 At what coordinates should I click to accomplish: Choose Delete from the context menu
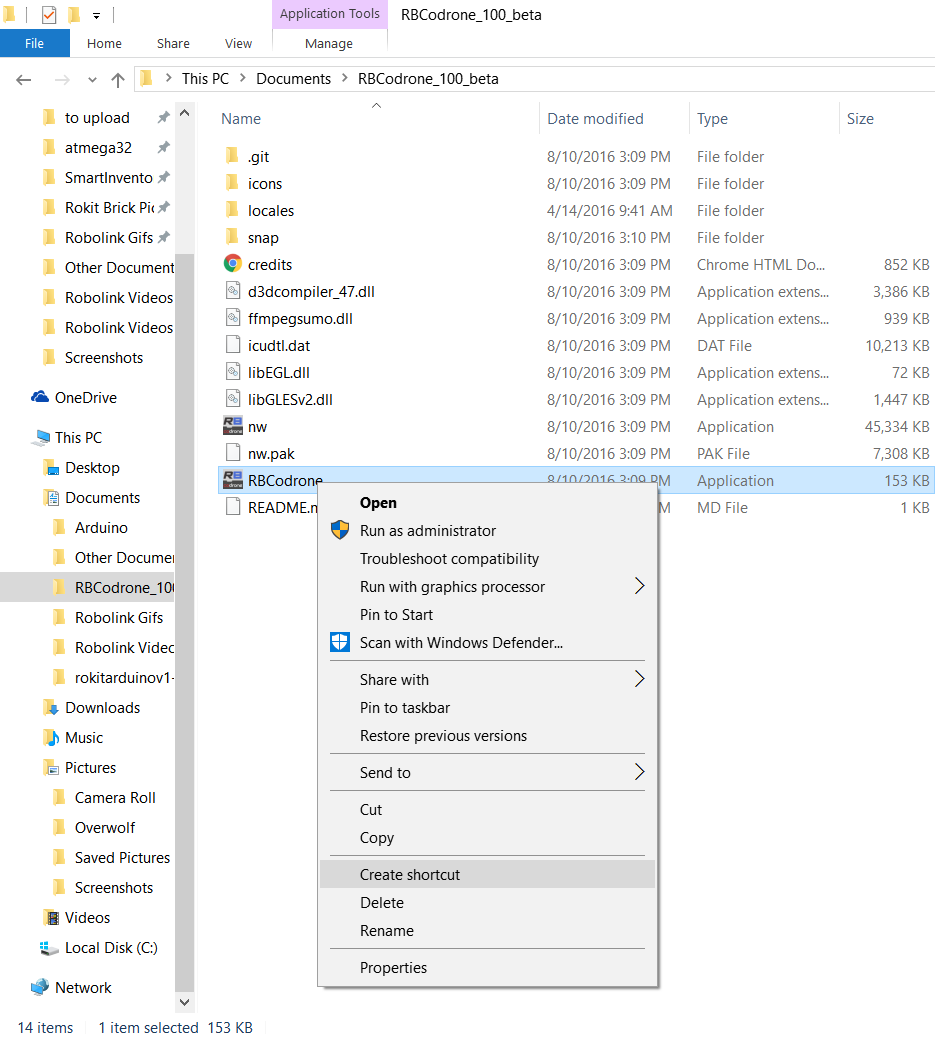point(487,902)
